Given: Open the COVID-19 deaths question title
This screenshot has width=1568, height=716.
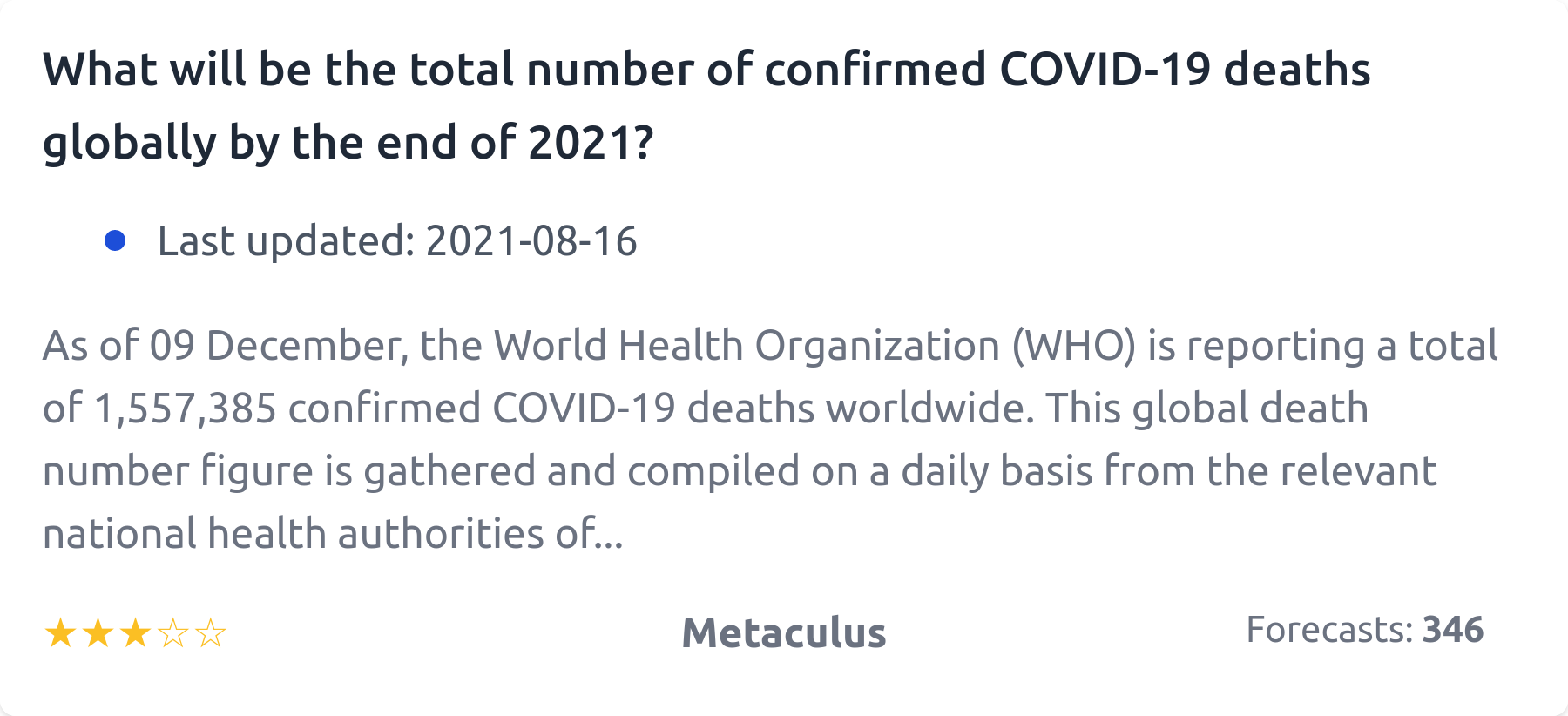Looking at the screenshot, I should [x=706, y=70].
